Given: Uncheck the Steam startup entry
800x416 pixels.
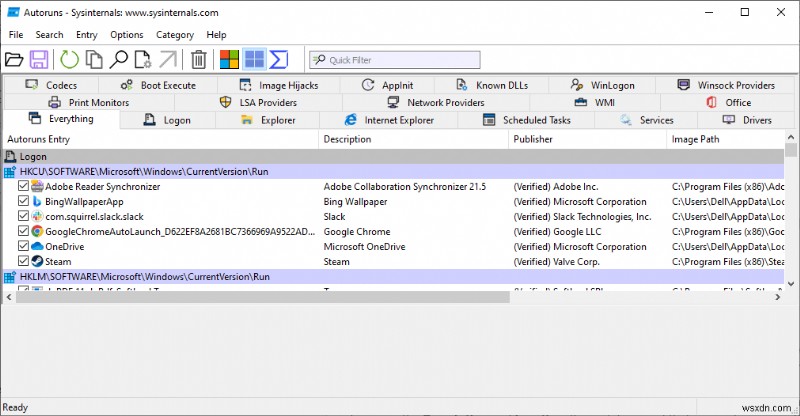Looking at the screenshot, I should (x=23, y=261).
